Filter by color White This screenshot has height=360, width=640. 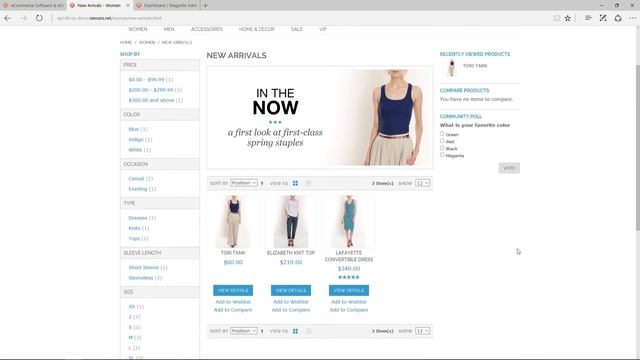[x=136, y=150]
